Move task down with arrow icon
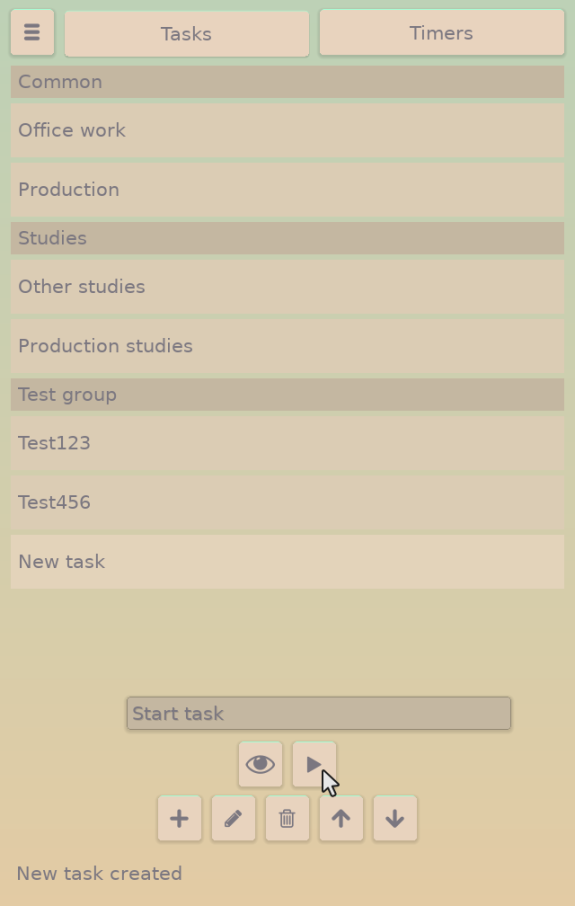 point(395,818)
